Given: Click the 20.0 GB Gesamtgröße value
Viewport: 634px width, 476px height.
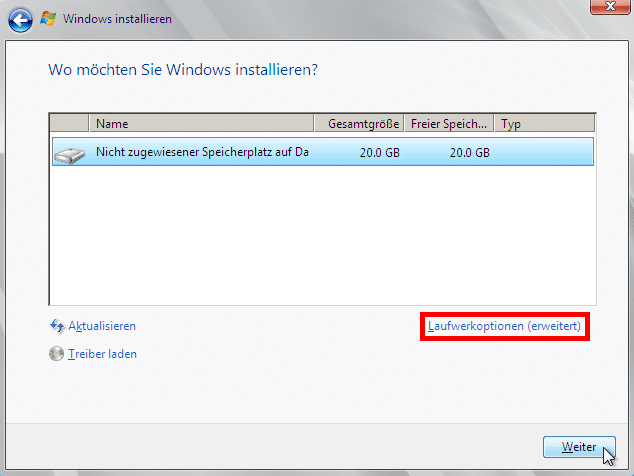Looking at the screenshot, I should click(x=380, y=152).
